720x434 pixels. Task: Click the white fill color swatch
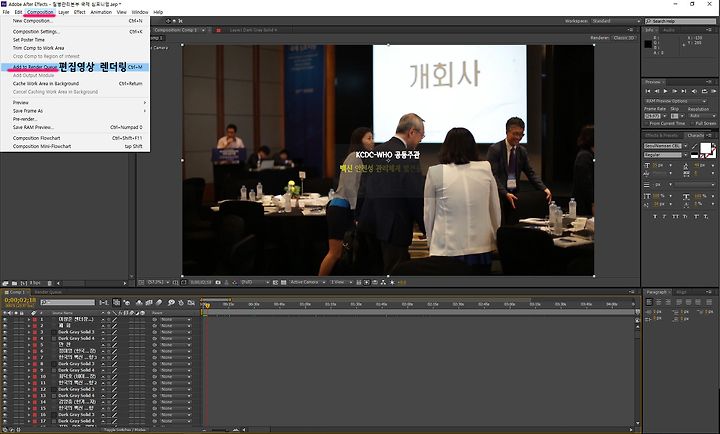click(705, 148)
